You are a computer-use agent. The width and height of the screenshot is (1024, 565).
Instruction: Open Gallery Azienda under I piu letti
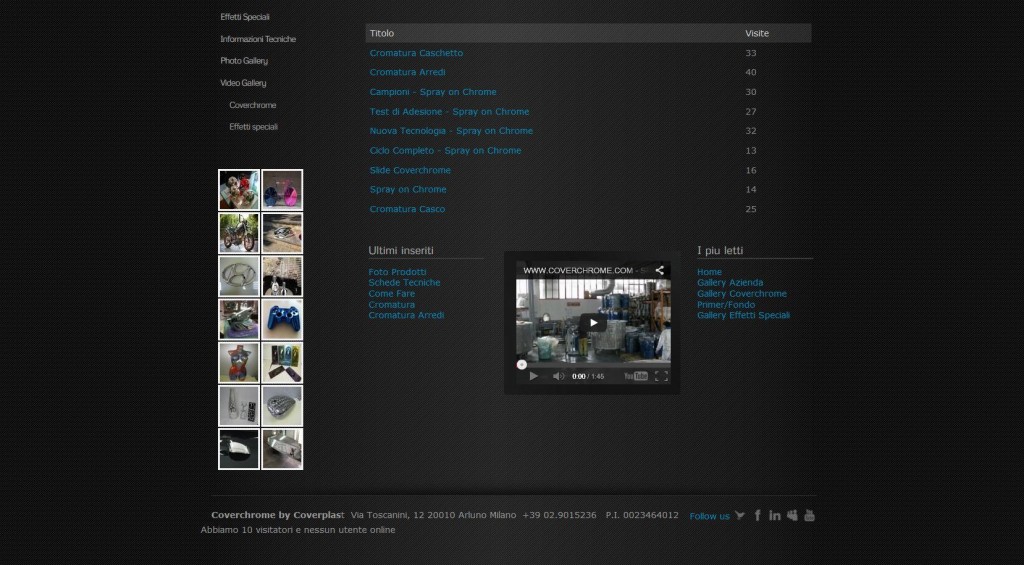tap(730, 283)
